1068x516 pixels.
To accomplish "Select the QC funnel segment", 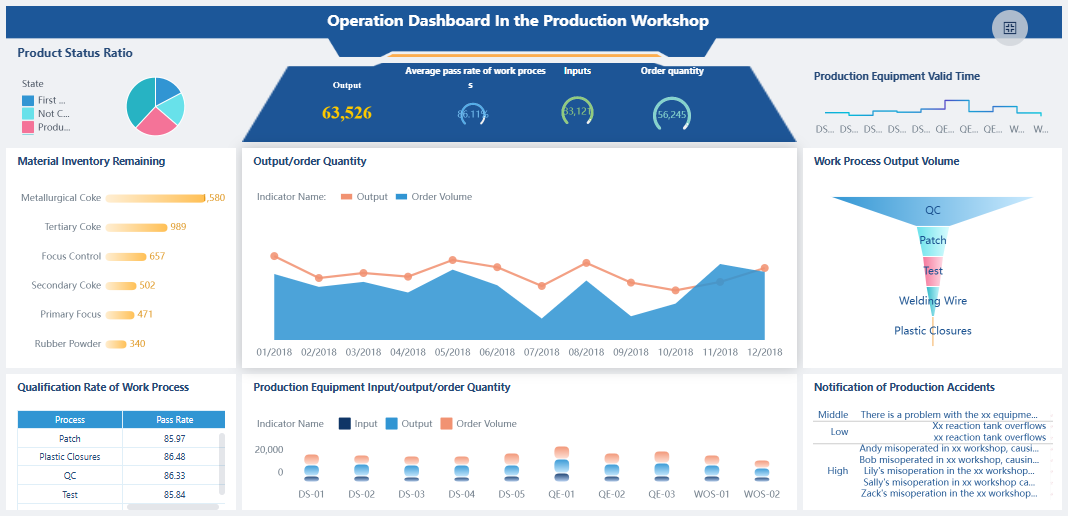I will 932,211.
